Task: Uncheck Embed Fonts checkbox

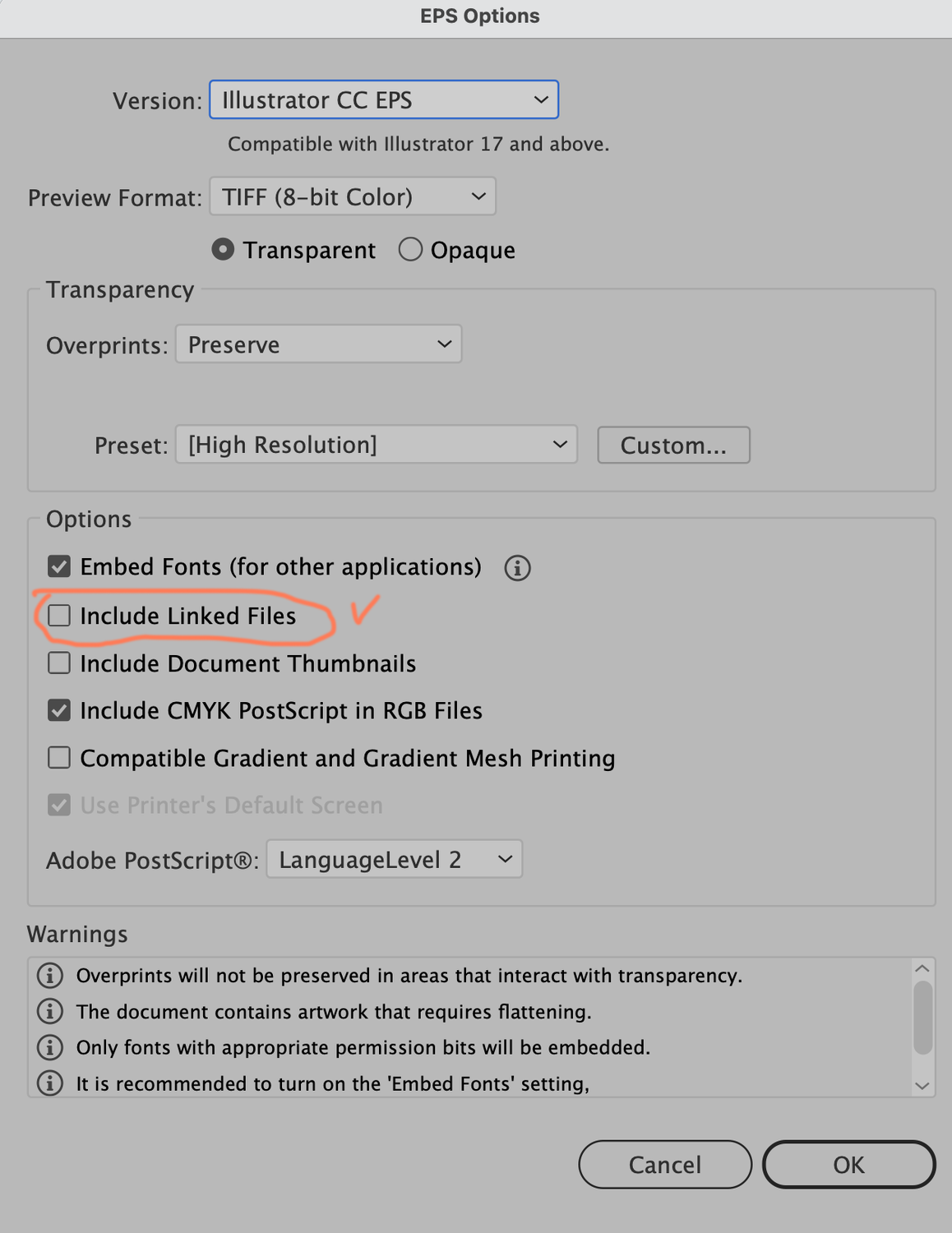Action: (x=59, y=566)
